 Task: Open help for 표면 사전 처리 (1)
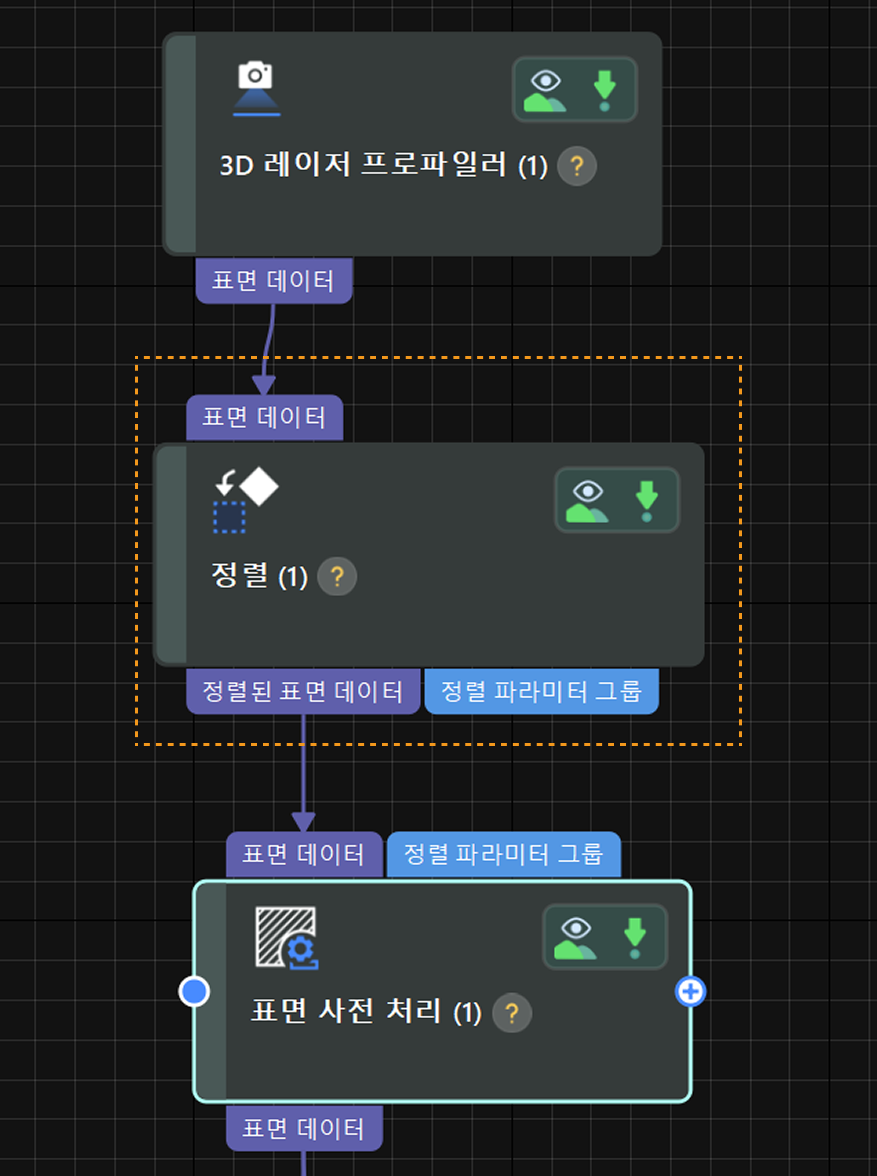(x=512, y=1013)
